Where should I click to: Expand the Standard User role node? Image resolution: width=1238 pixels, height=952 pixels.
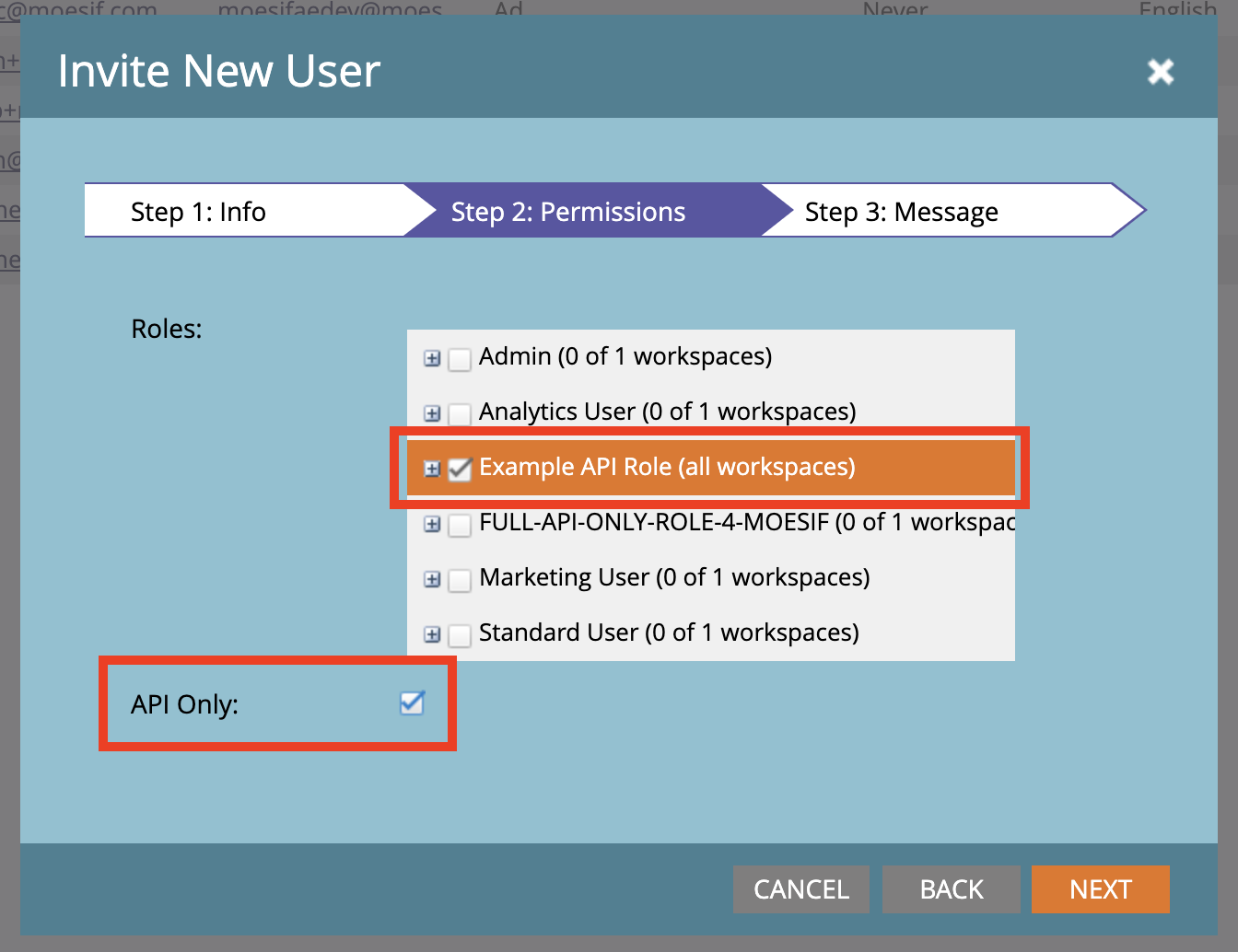pos(432,634)
